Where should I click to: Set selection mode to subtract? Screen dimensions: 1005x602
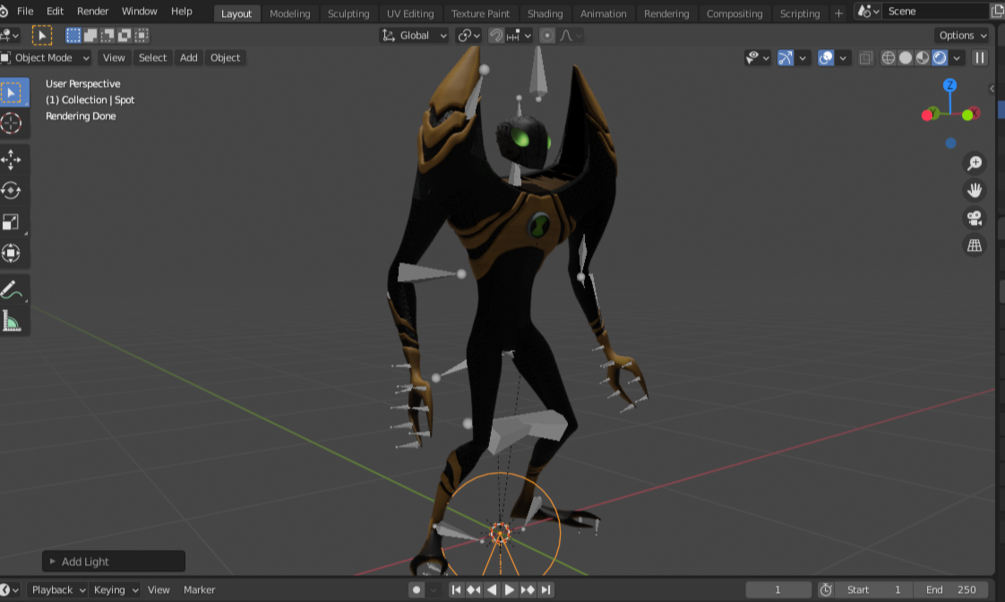coord(108,35)
